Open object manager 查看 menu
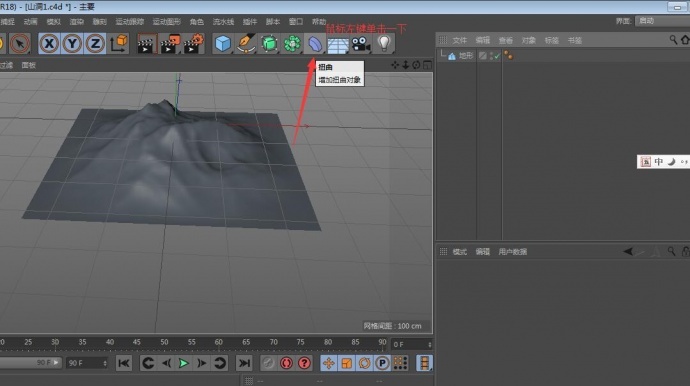This screenshot has width=690, height=386. (506, 40)
